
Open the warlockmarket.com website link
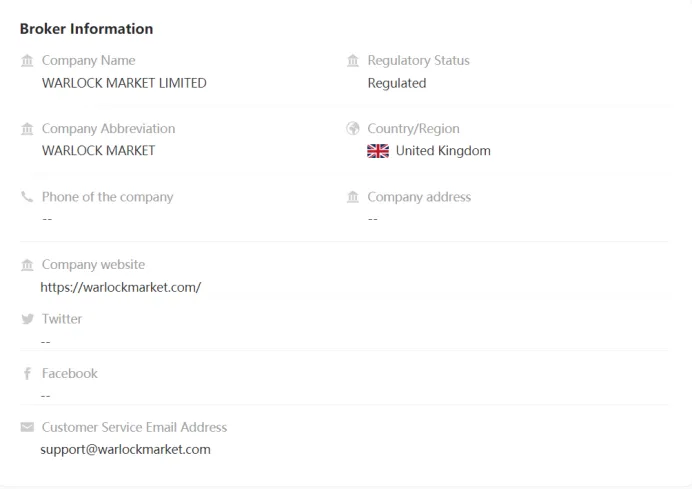click(121, 287)
